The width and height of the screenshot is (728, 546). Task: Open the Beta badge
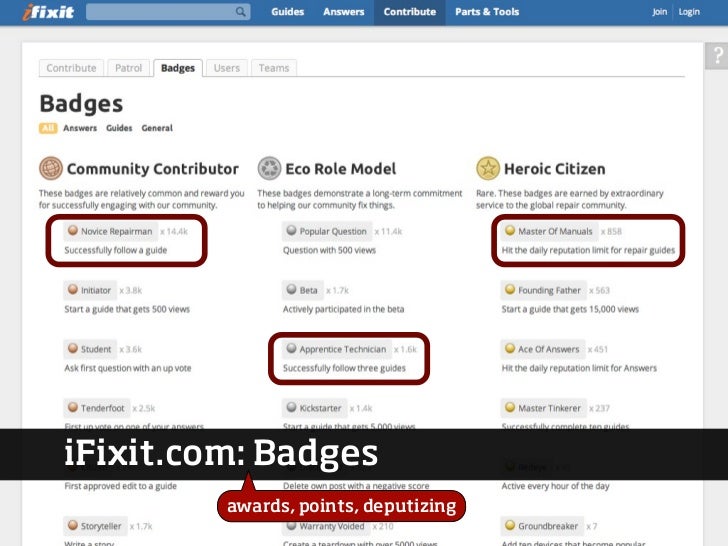303,290
